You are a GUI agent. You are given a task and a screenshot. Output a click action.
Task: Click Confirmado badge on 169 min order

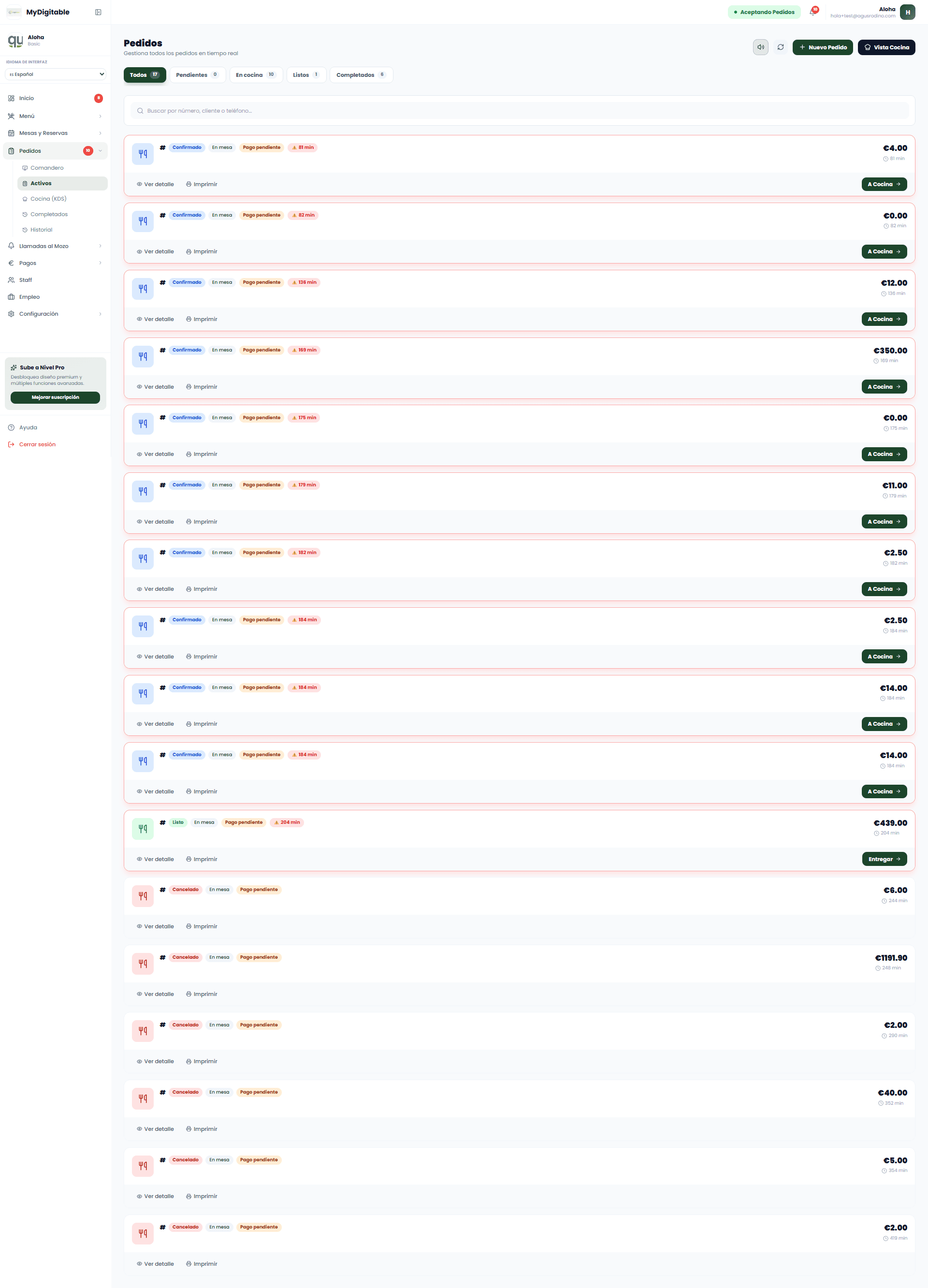[187, 350]
